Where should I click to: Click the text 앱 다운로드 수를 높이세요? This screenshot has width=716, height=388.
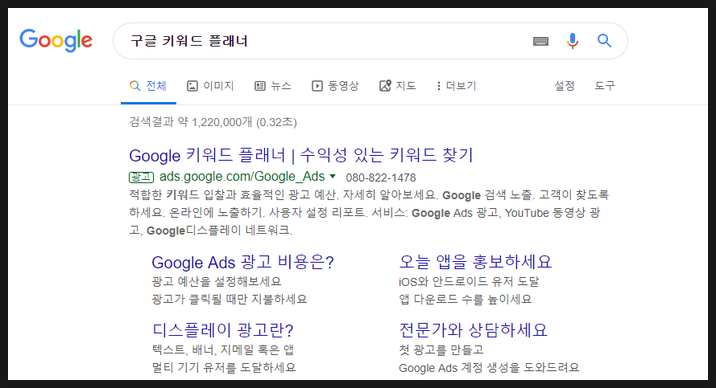(465, 299)
